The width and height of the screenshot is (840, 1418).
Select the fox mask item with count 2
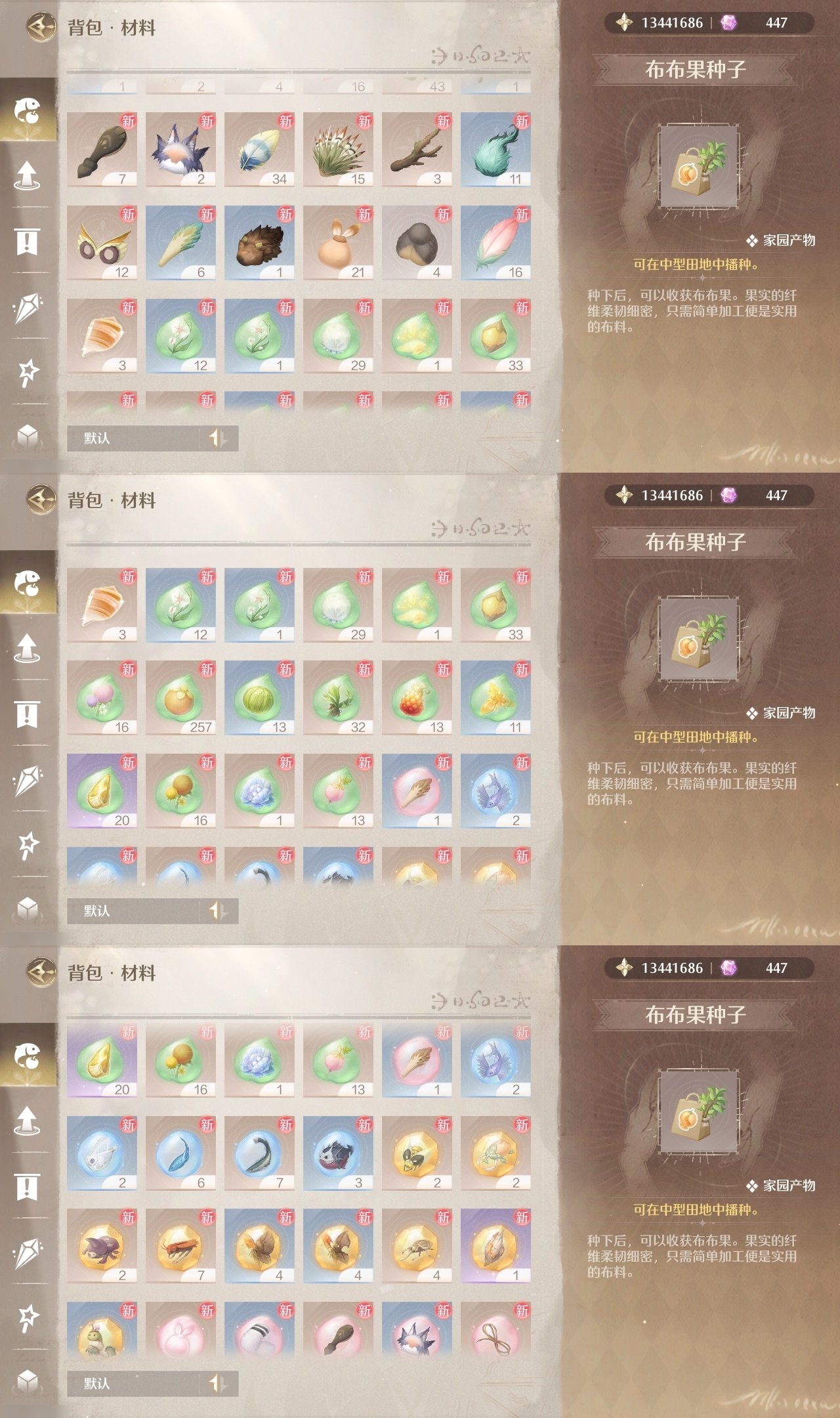(x=180, y=150)
